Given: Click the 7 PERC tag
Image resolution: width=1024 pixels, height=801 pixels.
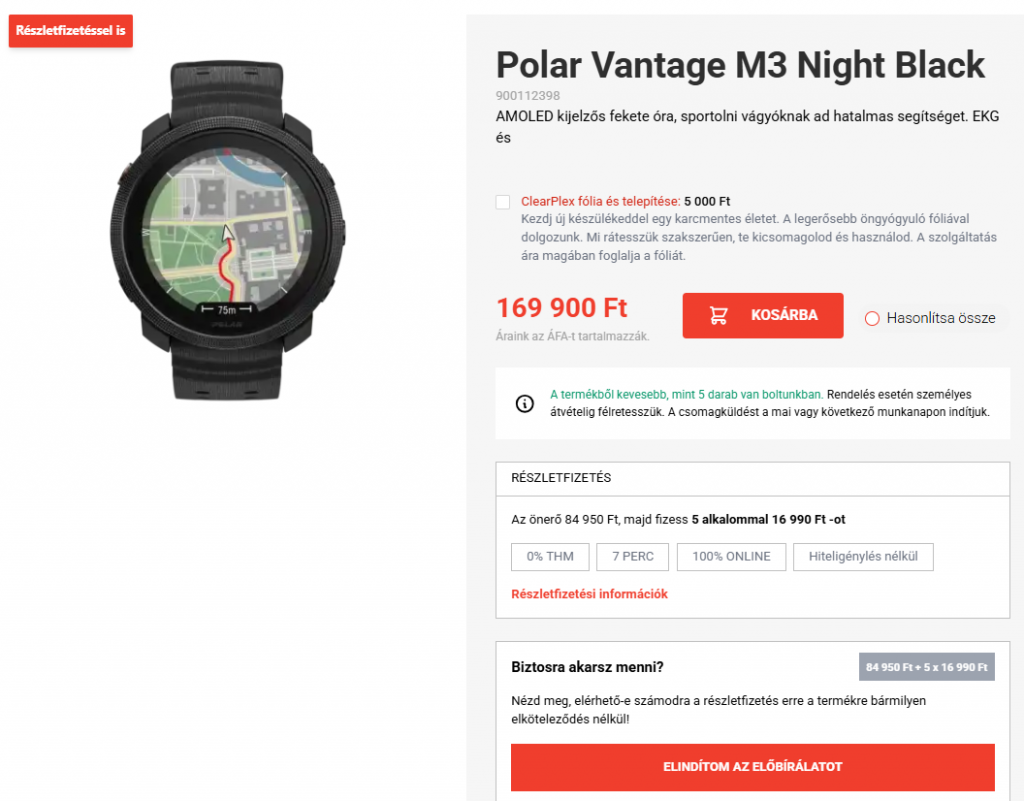Looking at the screenshot, I should pos(633,557).
